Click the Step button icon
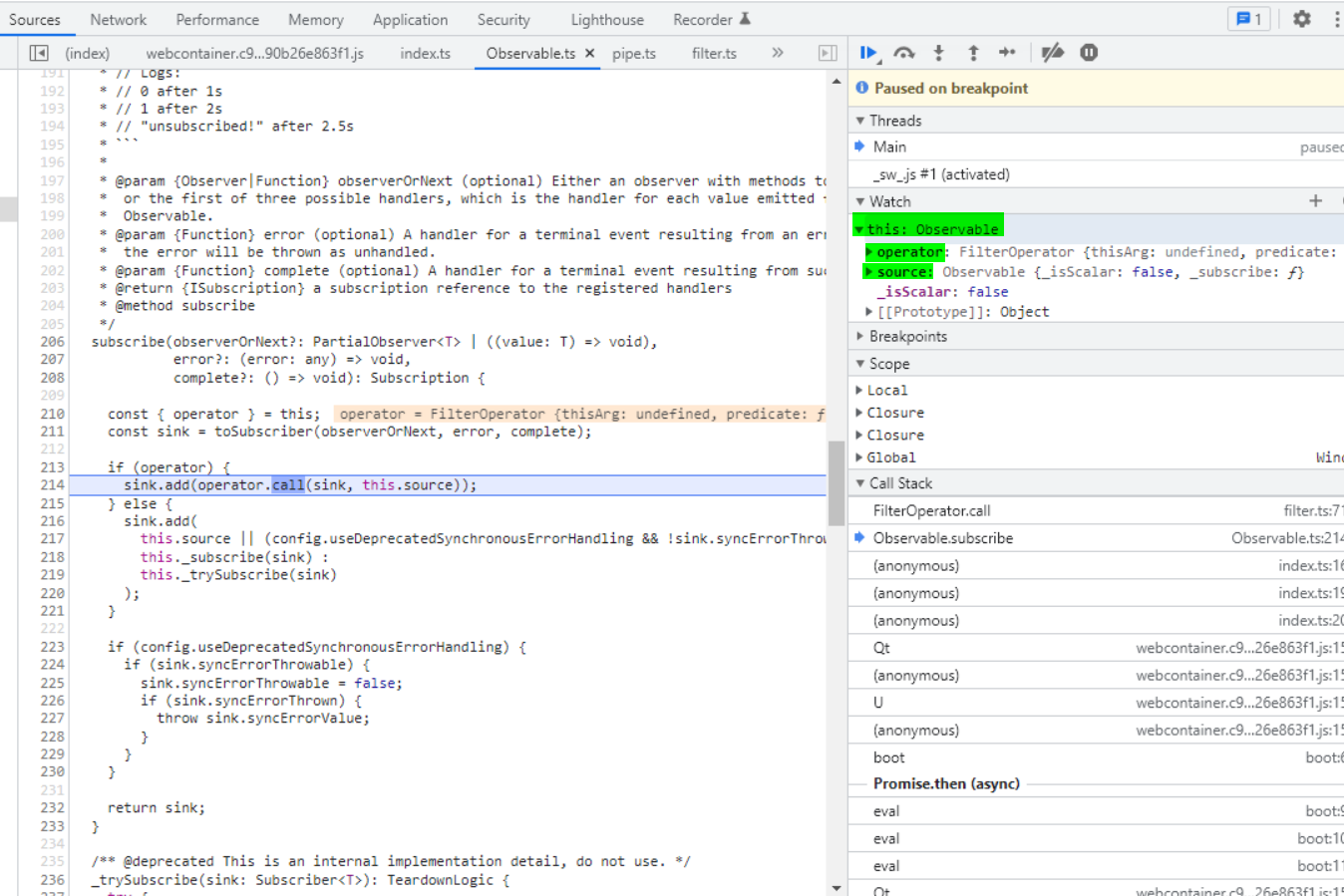Screen dimensions: 1344x896 tap(1007, 53)
